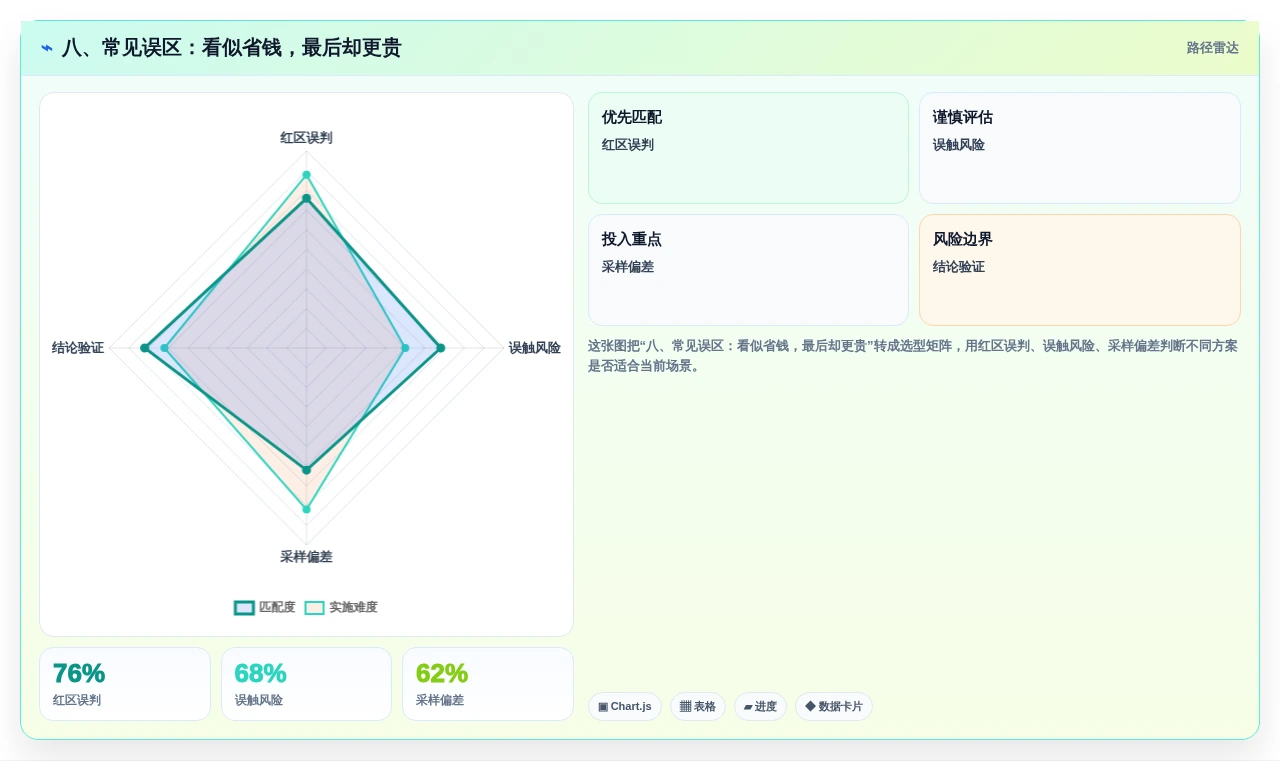Open the 风险边界 card
Viewport: 1280px width, 761px height.
[1080, 270]
